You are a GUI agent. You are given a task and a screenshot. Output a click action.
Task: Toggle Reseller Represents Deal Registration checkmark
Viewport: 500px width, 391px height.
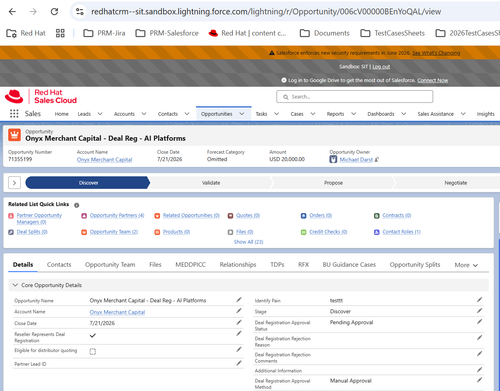pos(93,335)
